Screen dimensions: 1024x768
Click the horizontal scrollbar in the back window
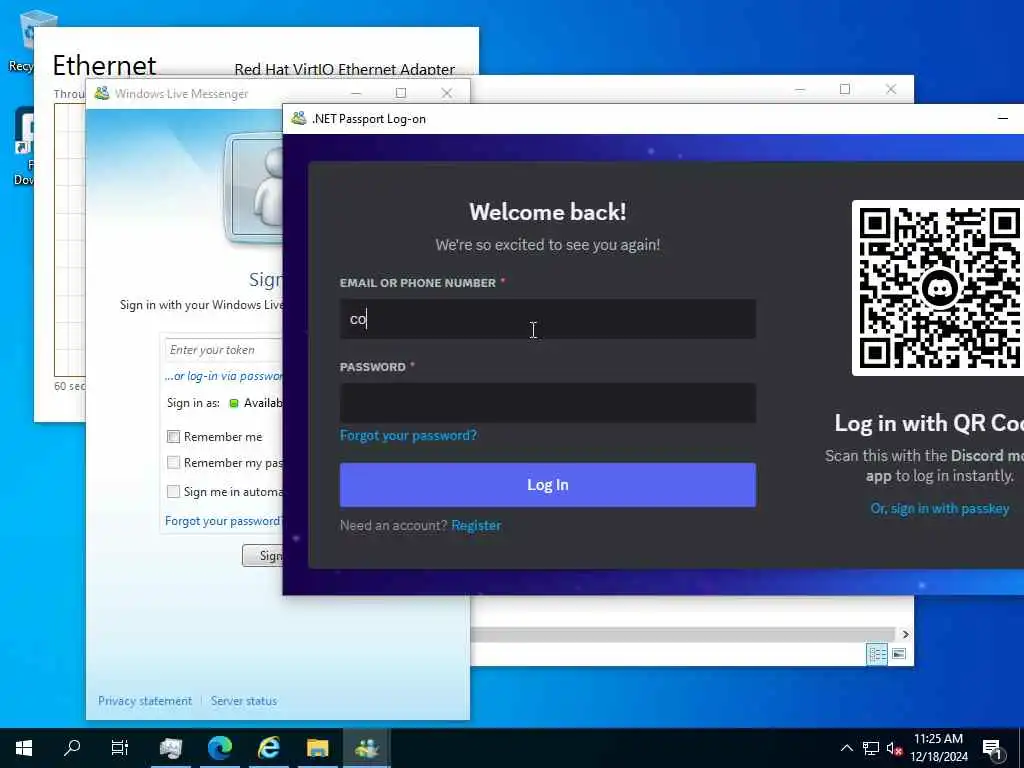683,634
